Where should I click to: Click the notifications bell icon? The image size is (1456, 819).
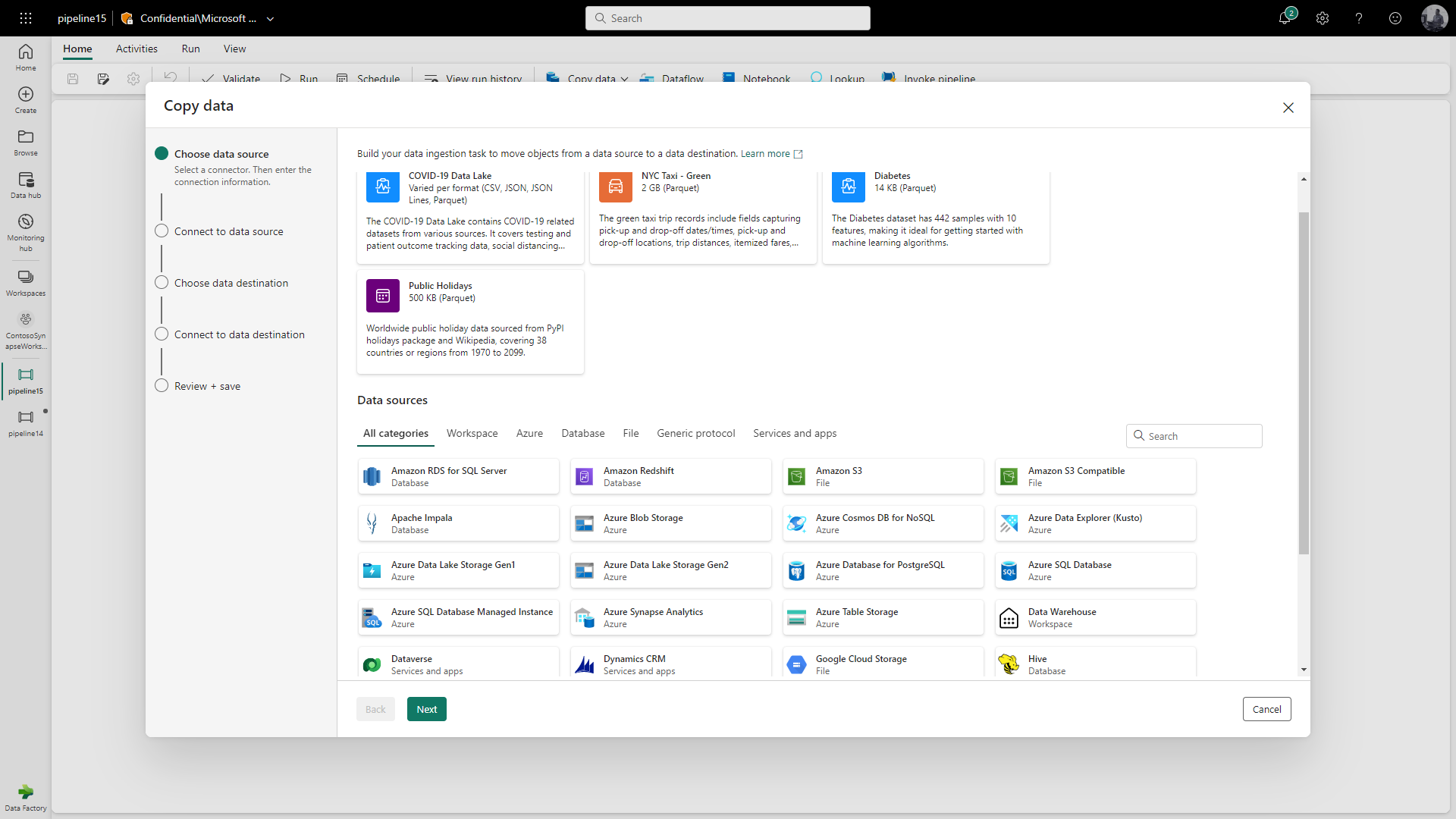1285,18
